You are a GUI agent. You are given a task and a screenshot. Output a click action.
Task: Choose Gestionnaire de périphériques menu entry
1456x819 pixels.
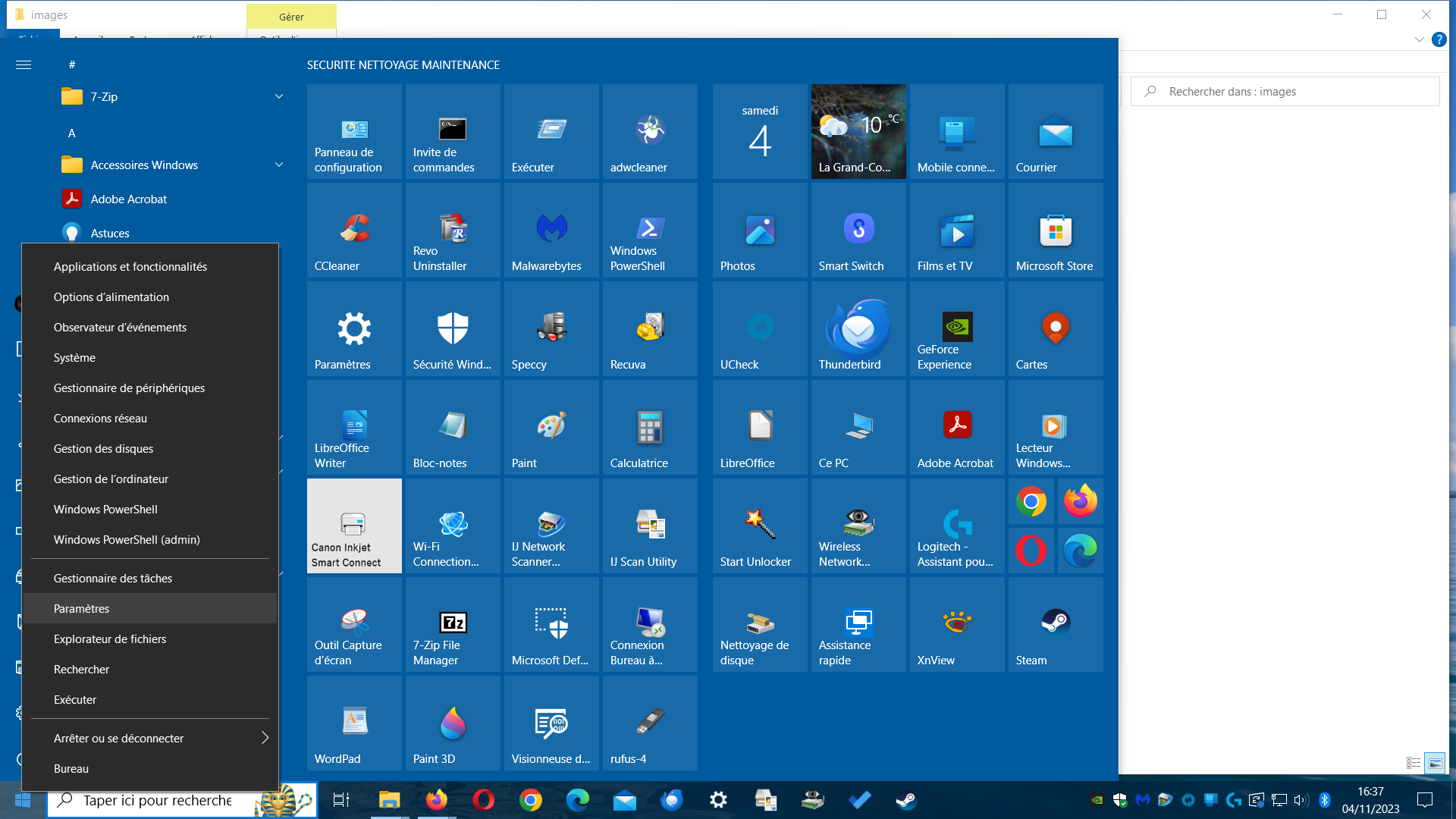click(x=129, y=388)
